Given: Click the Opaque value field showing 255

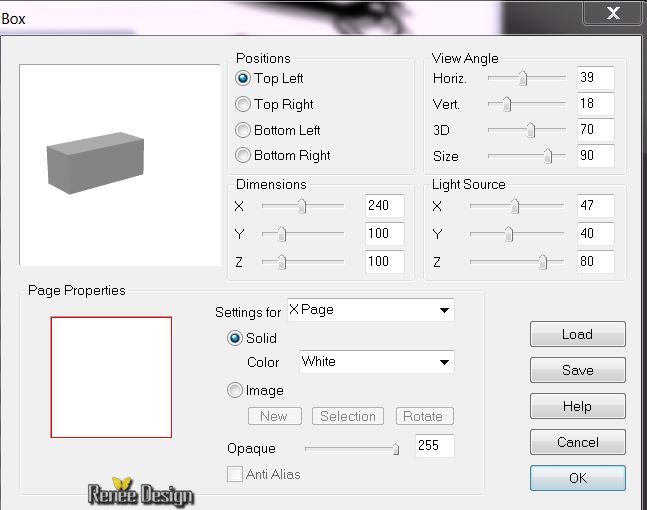Looking at the screenshot, I should pos(434,446).
